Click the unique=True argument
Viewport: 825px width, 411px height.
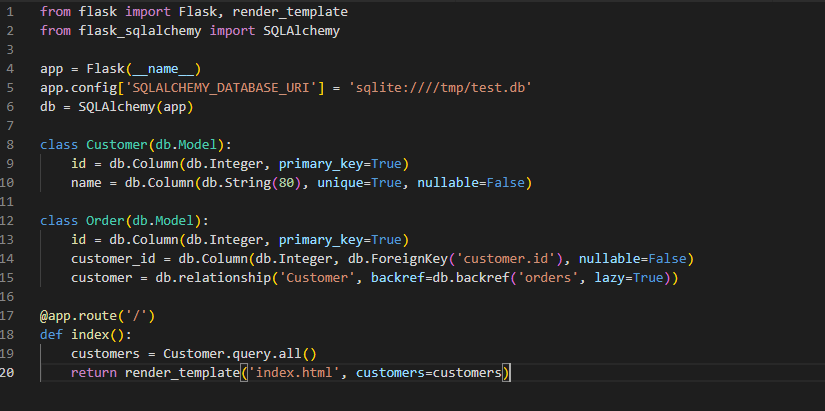347,182
